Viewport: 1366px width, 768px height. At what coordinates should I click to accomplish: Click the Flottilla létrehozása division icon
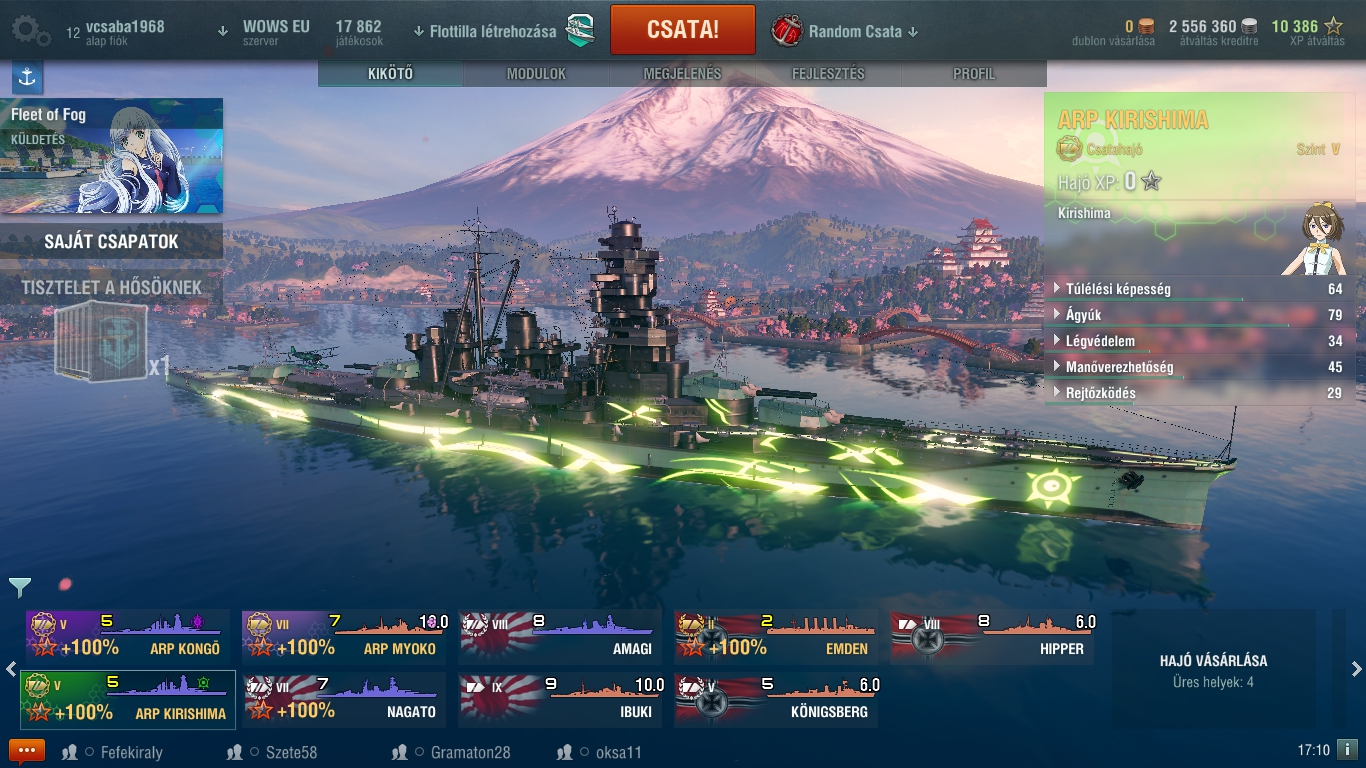(x=581, y=31)
